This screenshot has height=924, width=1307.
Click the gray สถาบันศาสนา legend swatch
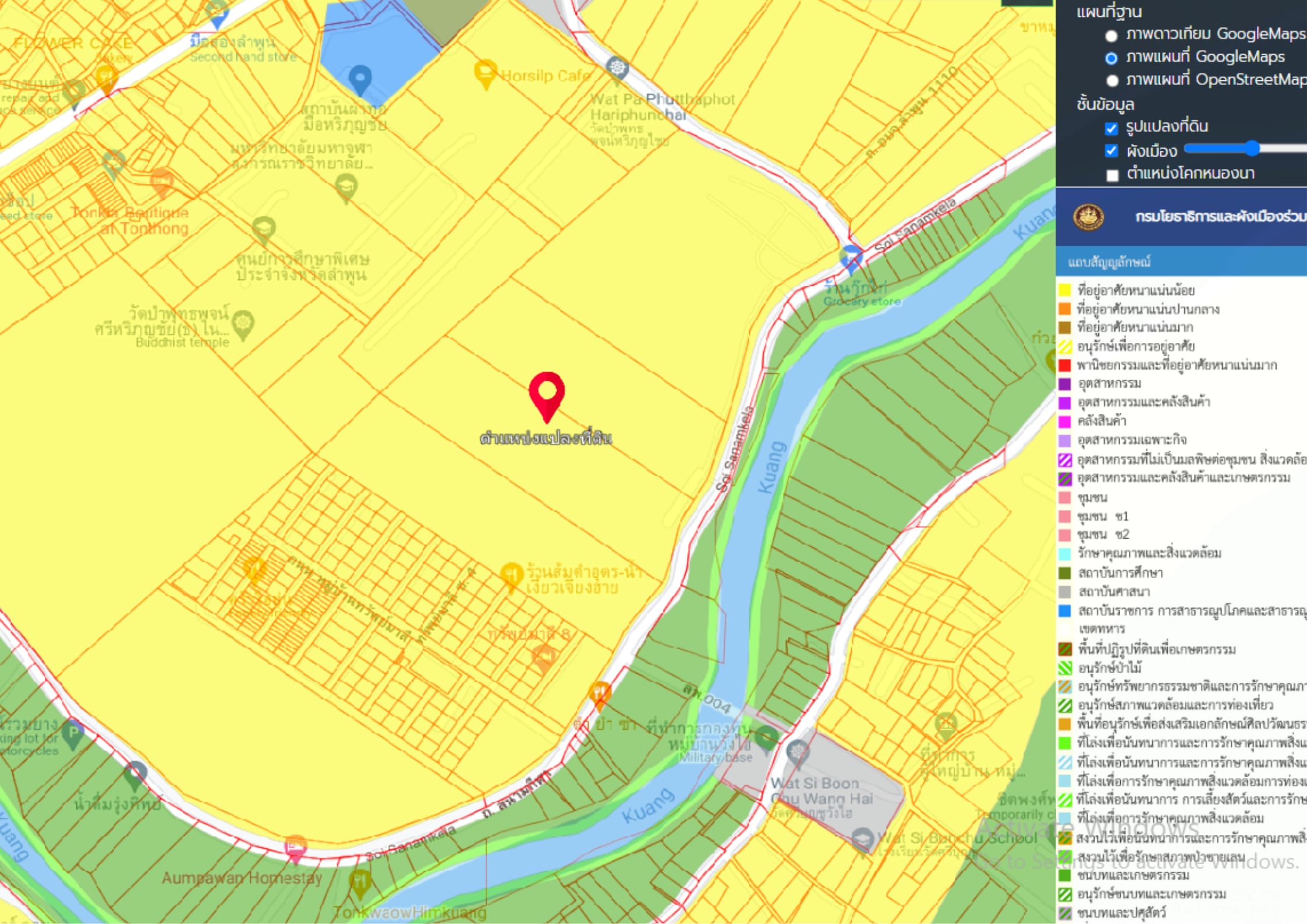coord(1064,592)
